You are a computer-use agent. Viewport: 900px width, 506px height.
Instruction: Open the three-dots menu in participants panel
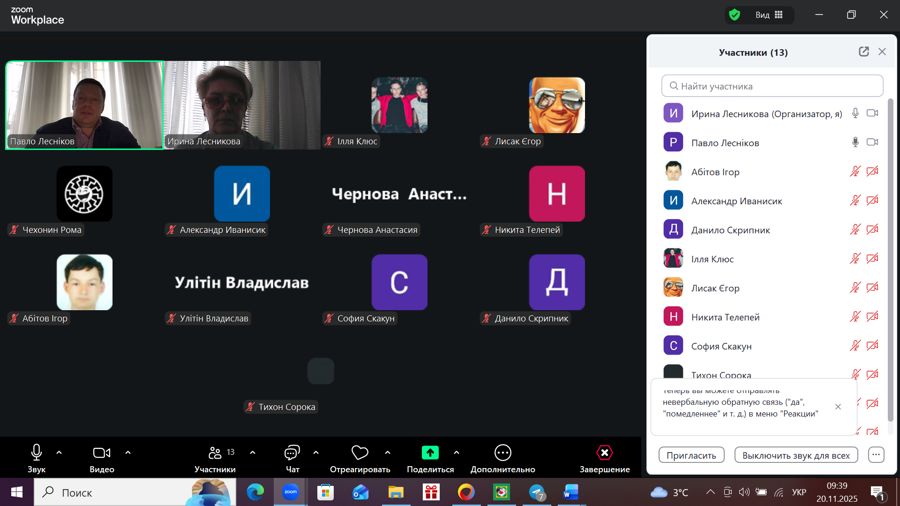click(x=876, y=455)
